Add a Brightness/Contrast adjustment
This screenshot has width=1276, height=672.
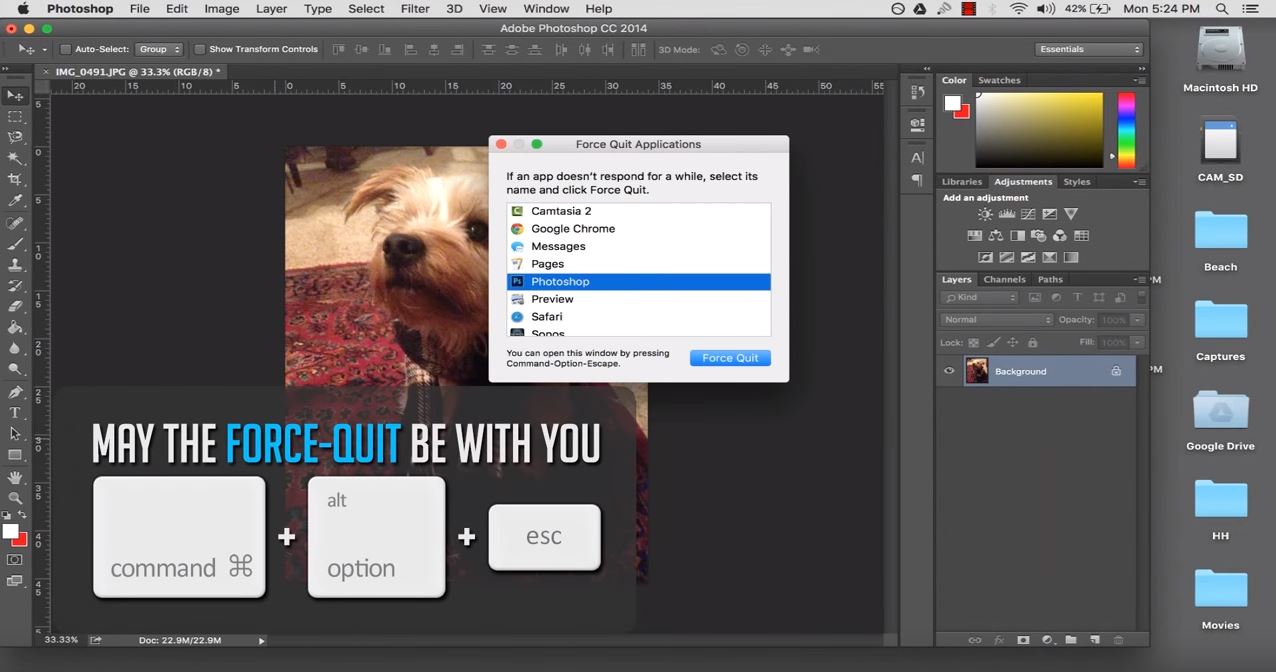click(986, 214)
